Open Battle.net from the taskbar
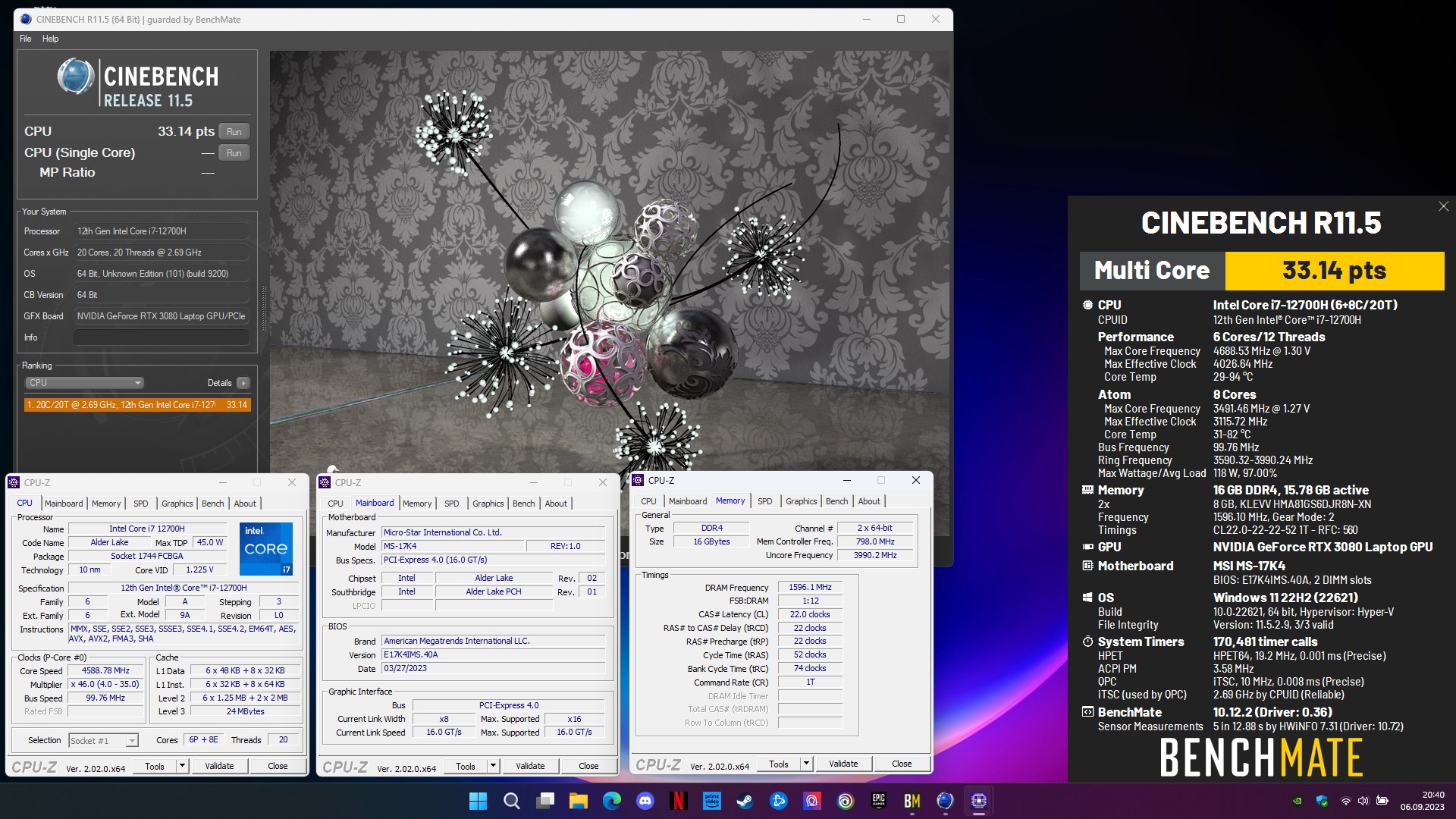Screen dimensions: 1456x819 779,801
